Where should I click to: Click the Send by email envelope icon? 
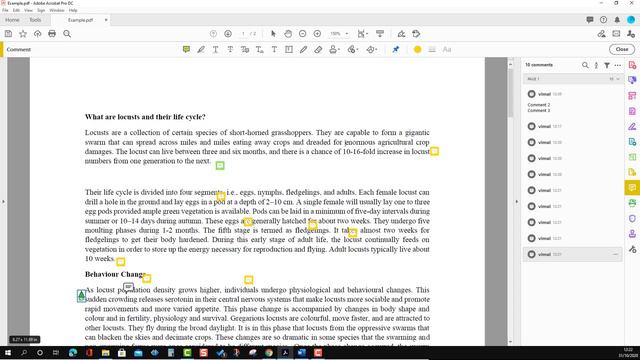616,34
